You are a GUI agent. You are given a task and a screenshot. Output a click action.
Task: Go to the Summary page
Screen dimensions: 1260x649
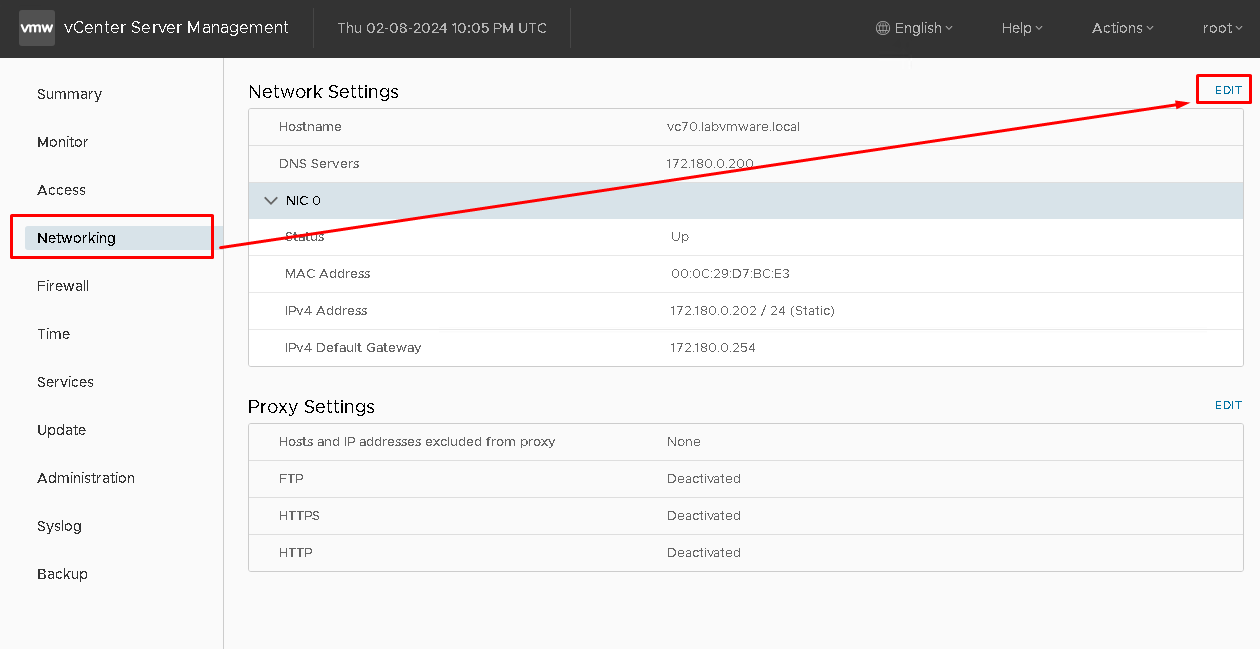pos(69,94)
